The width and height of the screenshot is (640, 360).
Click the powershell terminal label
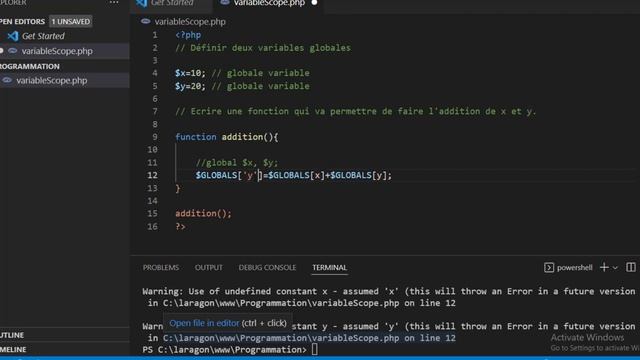point(574,267)
